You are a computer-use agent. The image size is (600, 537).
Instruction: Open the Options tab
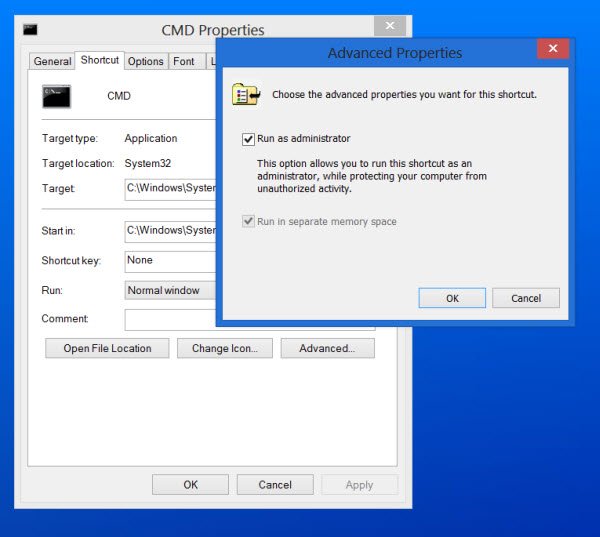coord(145,61)
